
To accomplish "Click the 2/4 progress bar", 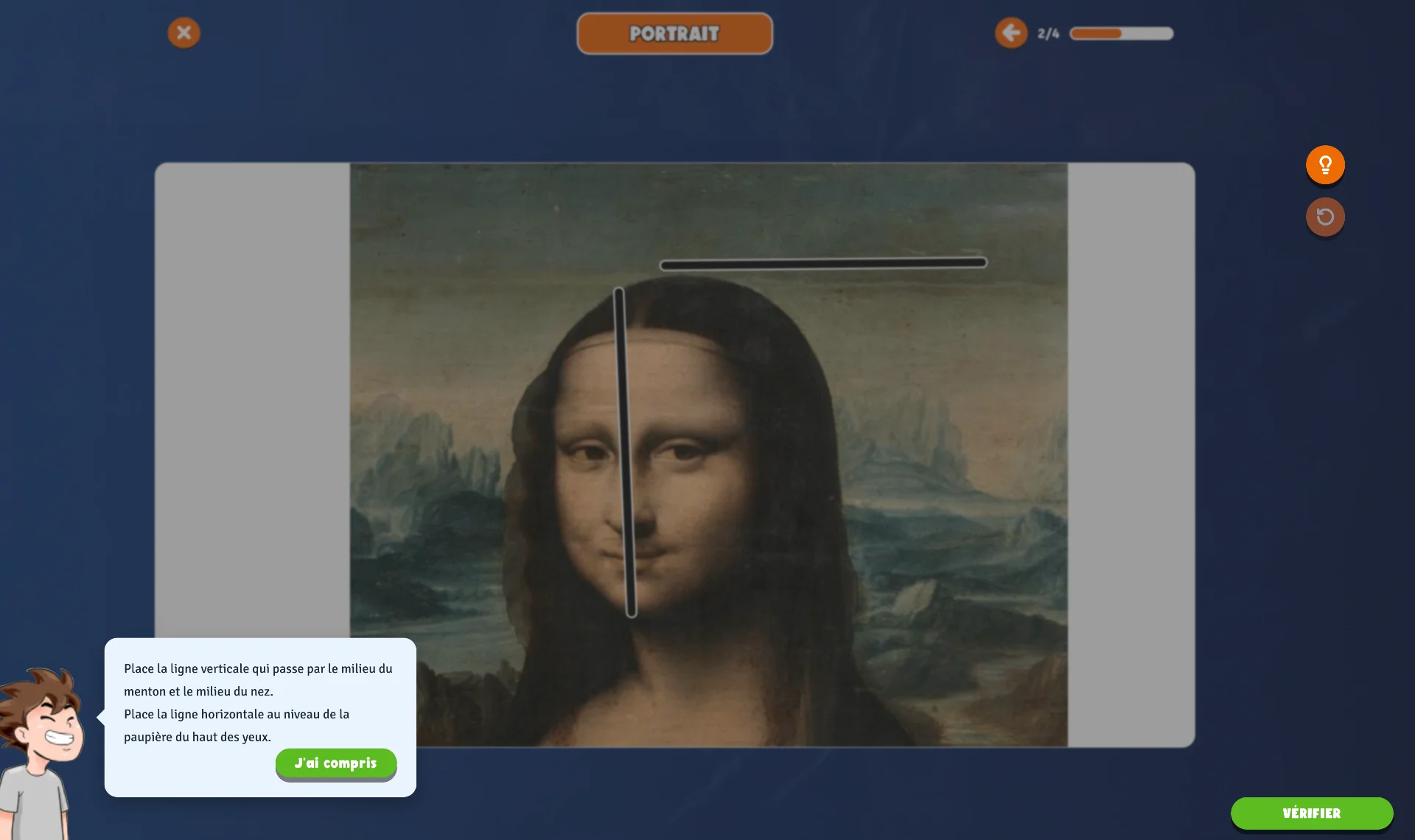I will click(1121, 33).
